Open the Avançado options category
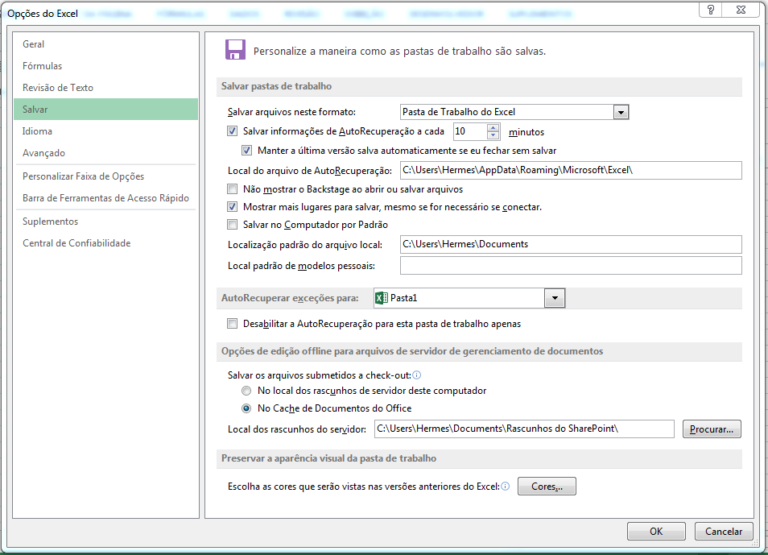Viewport: 768px width, 555px height. click(x=44, y=153)
